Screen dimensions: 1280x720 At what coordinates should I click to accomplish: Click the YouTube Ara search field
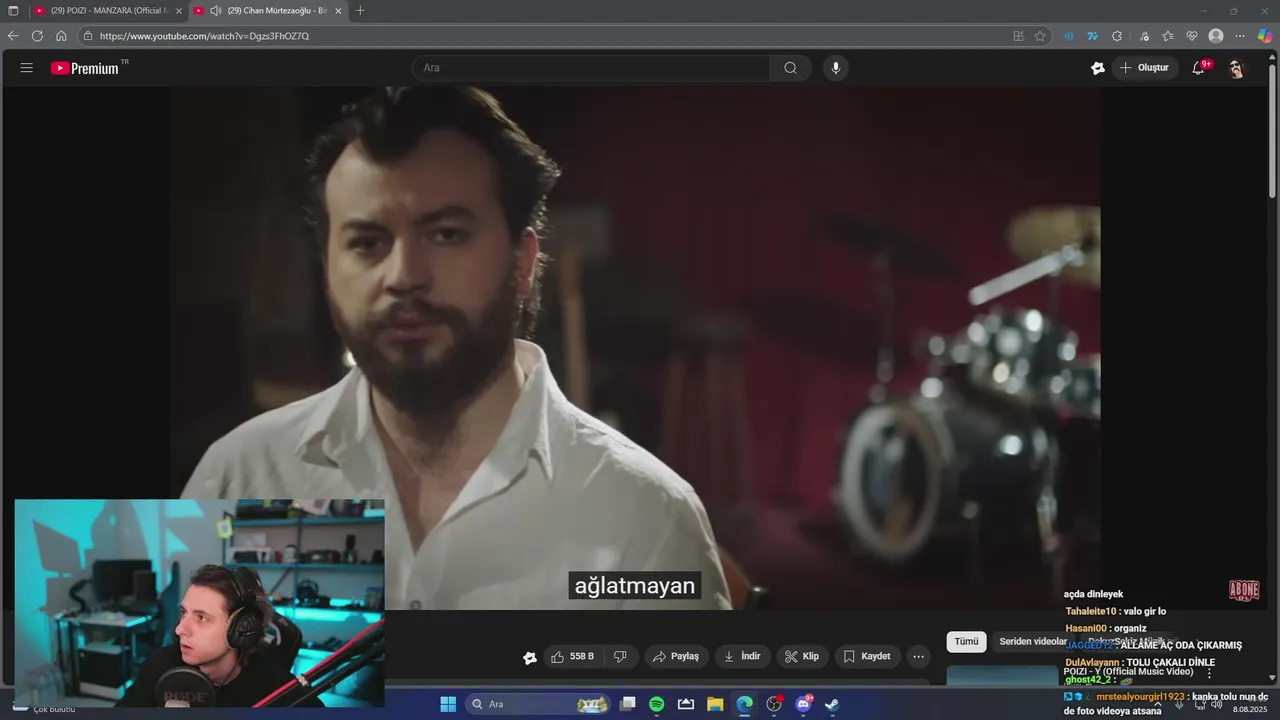591,68
